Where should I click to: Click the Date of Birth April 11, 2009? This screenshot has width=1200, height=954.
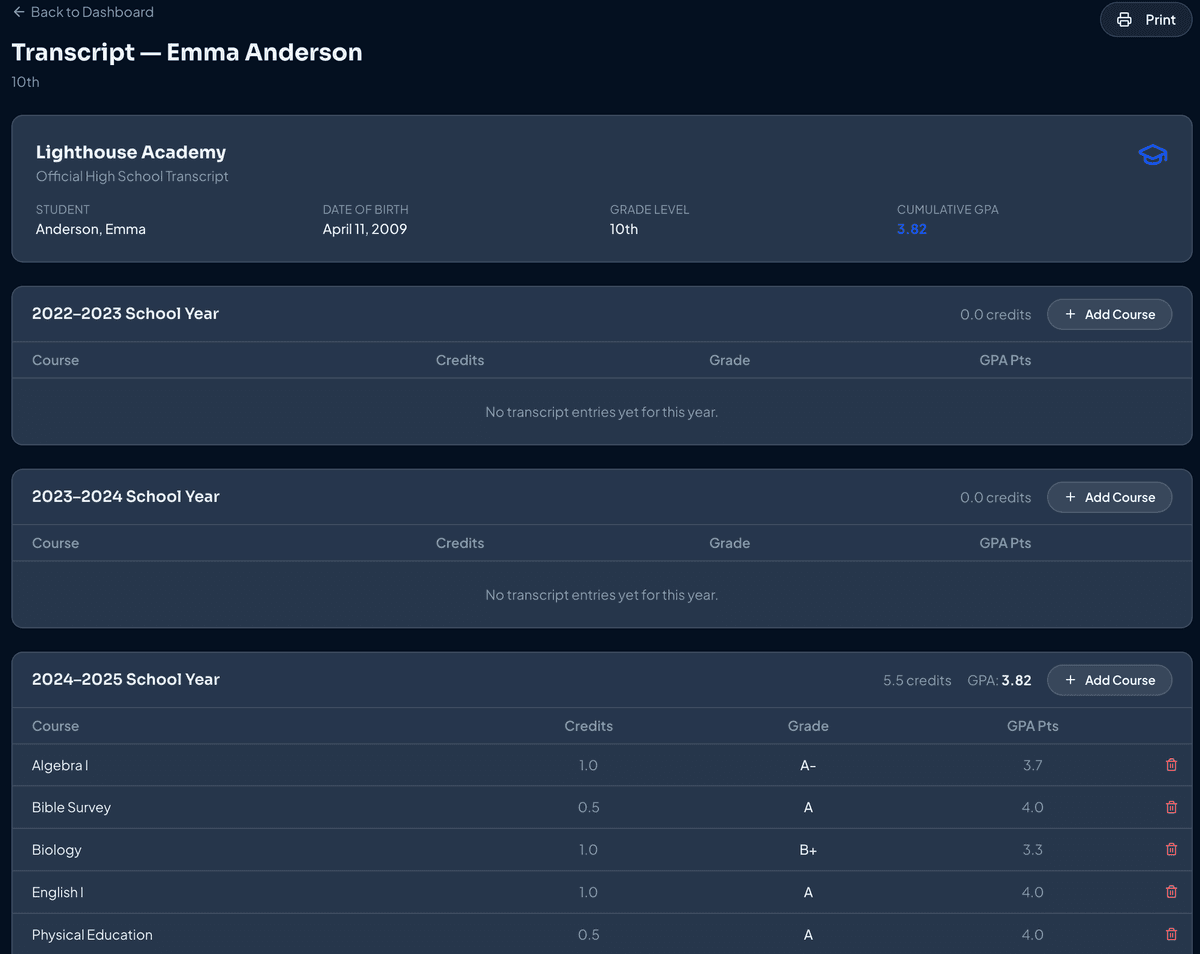coord(364,229)
